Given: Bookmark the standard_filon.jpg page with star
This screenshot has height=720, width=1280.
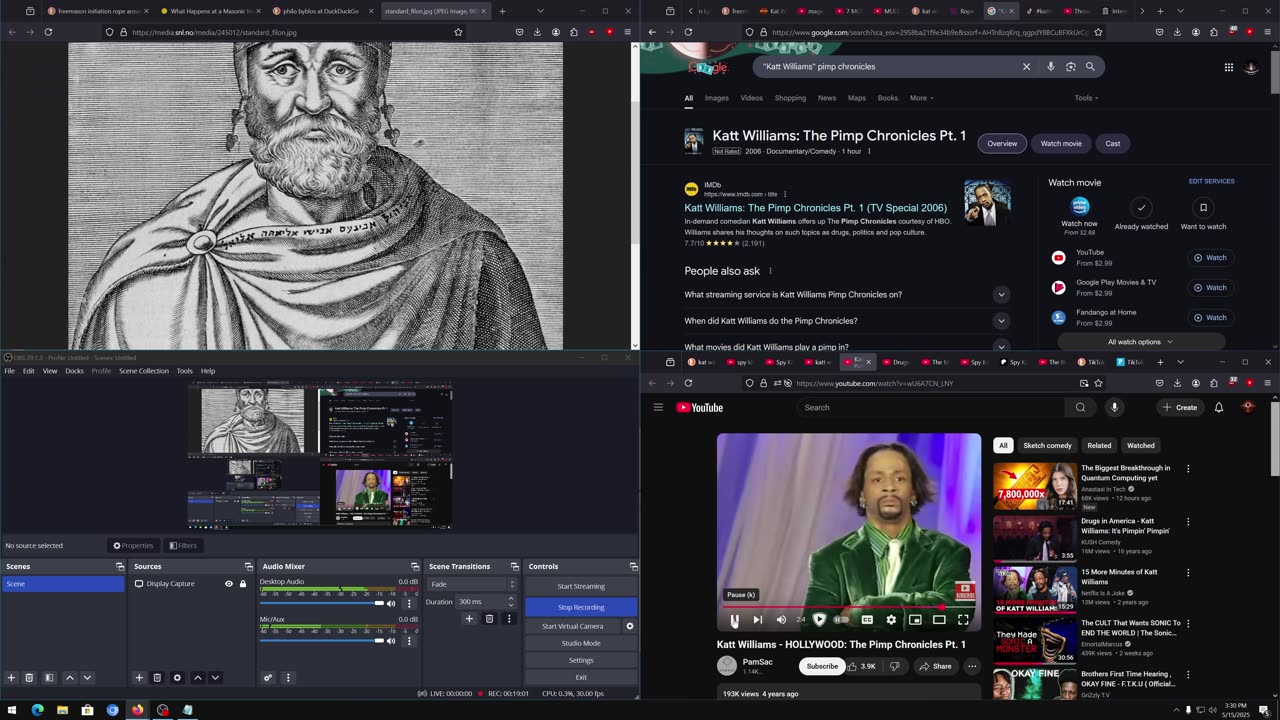Looking at the screenshot, I should tap(458, 32).
